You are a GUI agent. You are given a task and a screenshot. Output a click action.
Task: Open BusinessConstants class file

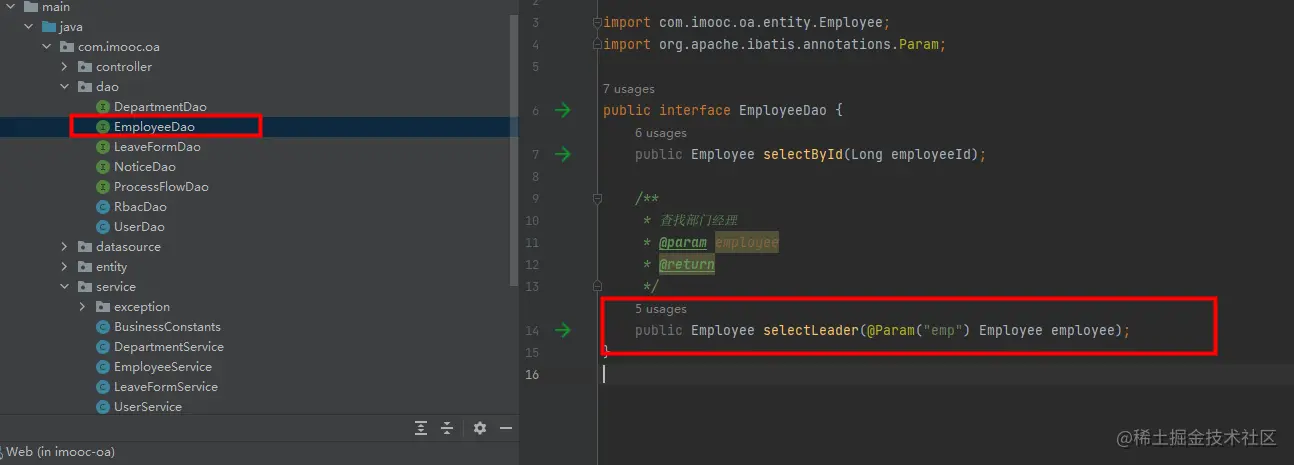[x=167, y=327]
